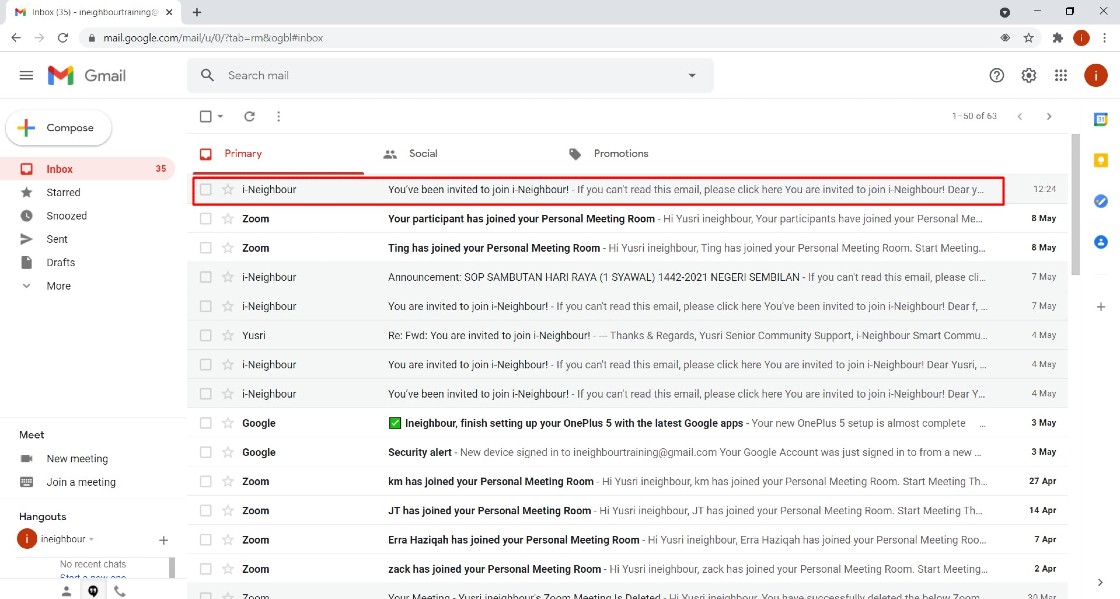Open Contacts side panel
The height and width of the screenshot is (599, 1120).
point(1101,242)
